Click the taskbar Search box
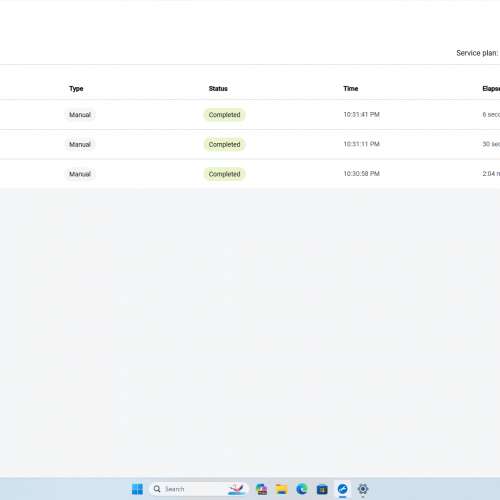Image resolution: width=500 pixels, height=500 pixels. [198, 489]
